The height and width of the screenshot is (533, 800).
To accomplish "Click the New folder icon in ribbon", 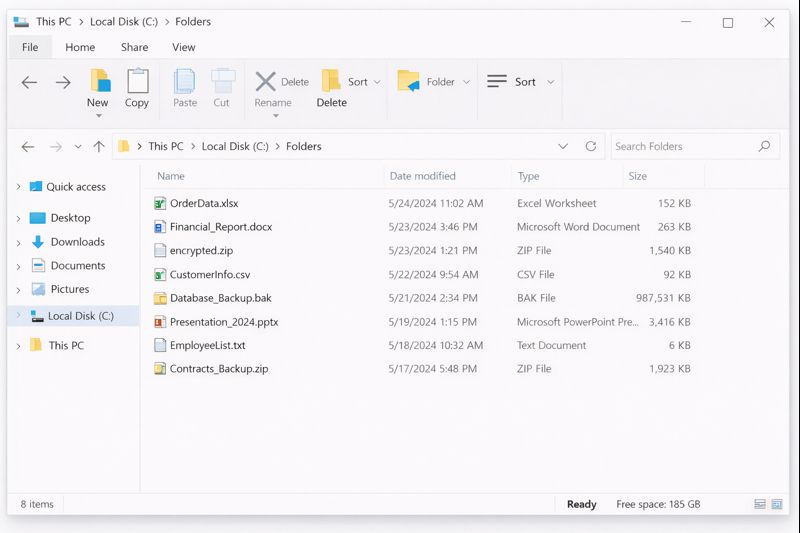I will (x=98, y=81).
